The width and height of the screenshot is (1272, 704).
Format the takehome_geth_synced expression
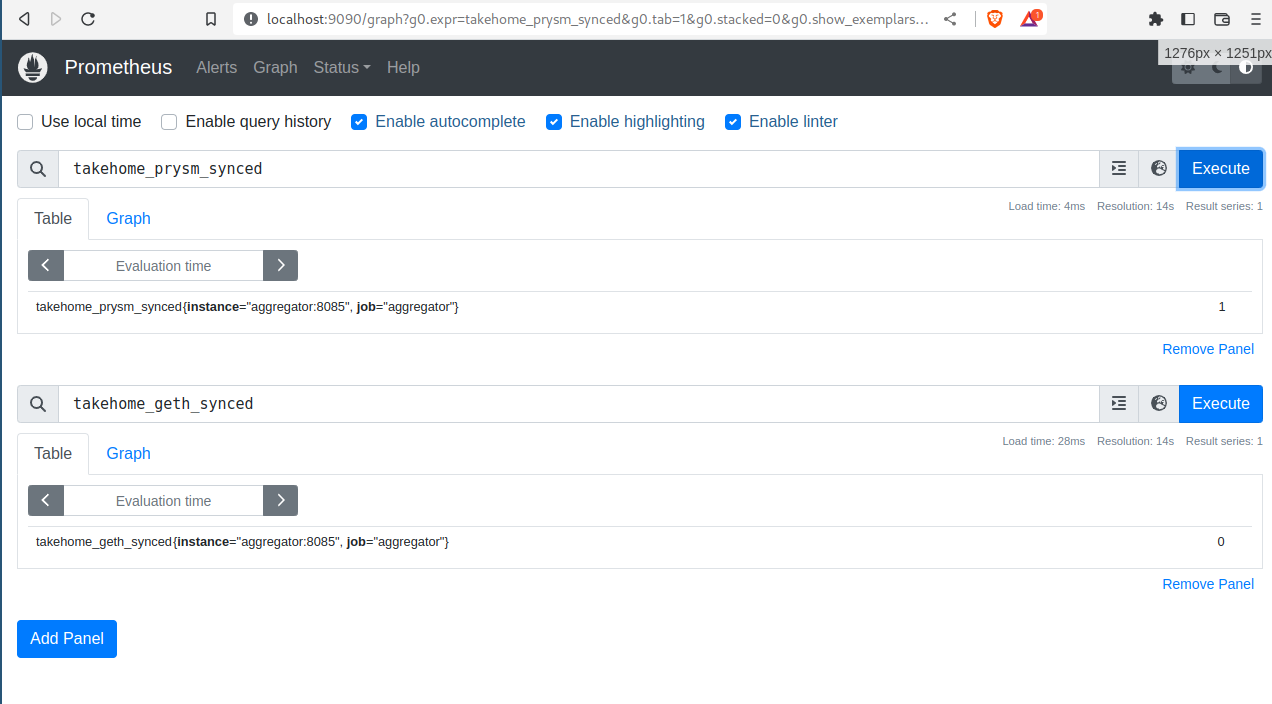click(1119, 404)
